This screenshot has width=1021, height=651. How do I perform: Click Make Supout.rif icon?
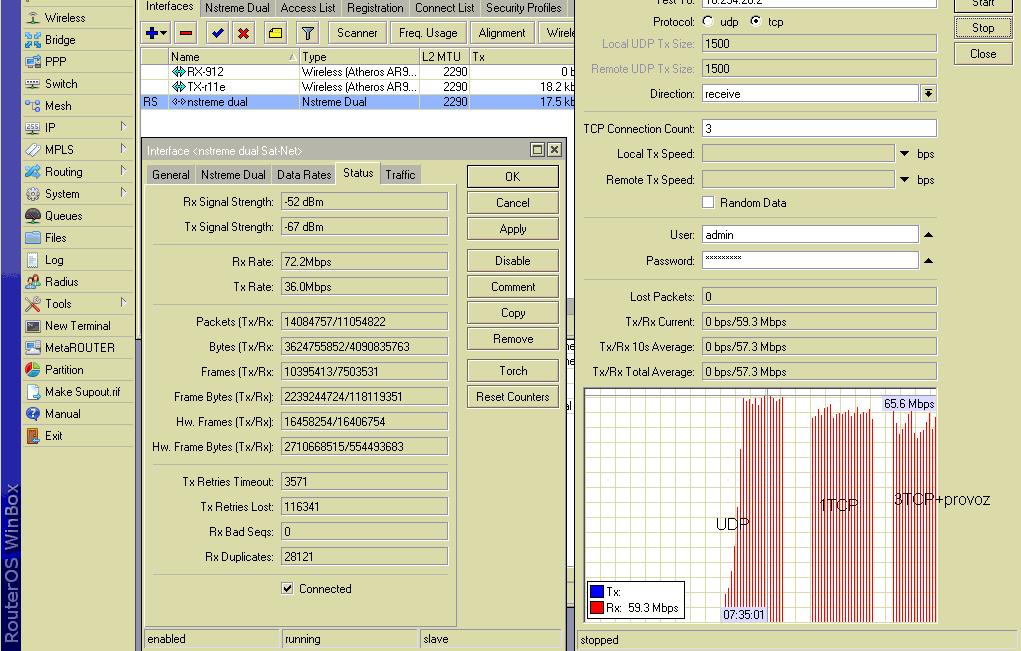tap(33, 392)
